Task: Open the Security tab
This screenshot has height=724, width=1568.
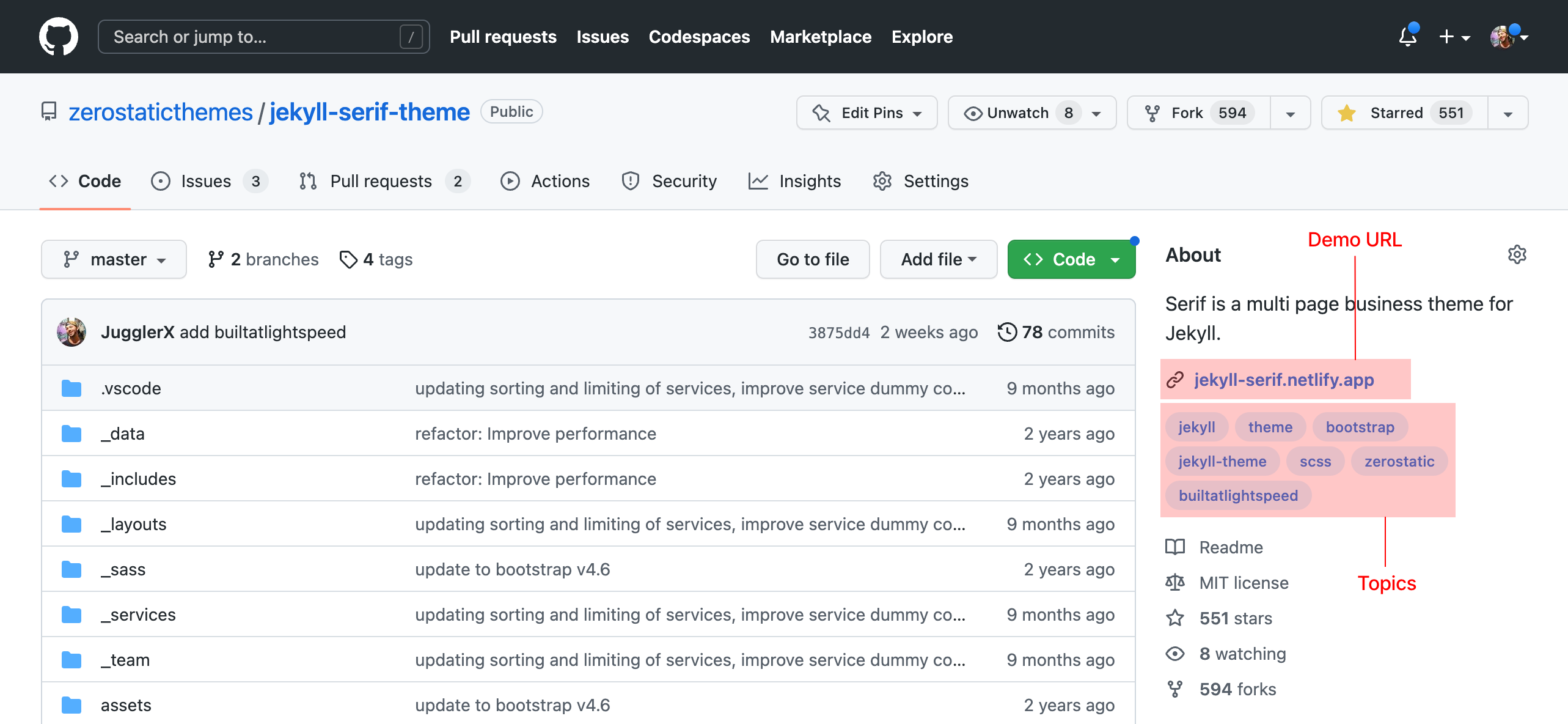Action: [x=669, y=181]
